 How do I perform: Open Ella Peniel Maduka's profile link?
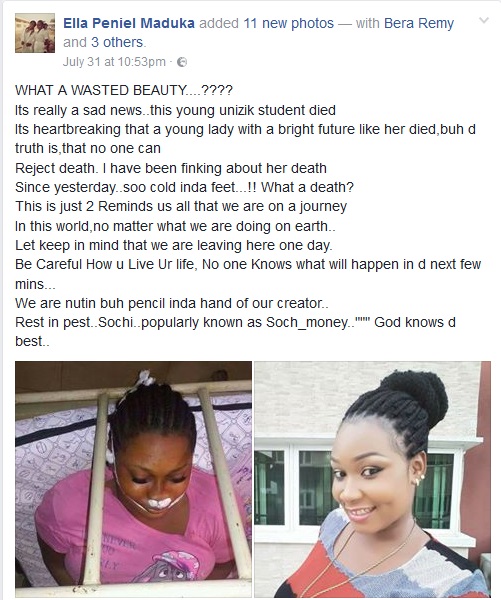(129, 23)
